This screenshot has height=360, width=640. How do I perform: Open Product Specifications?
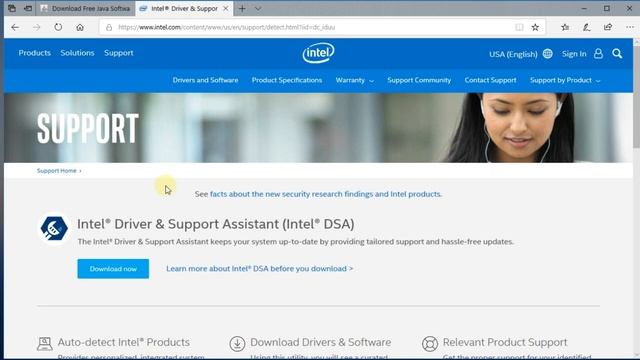(287, 80)
